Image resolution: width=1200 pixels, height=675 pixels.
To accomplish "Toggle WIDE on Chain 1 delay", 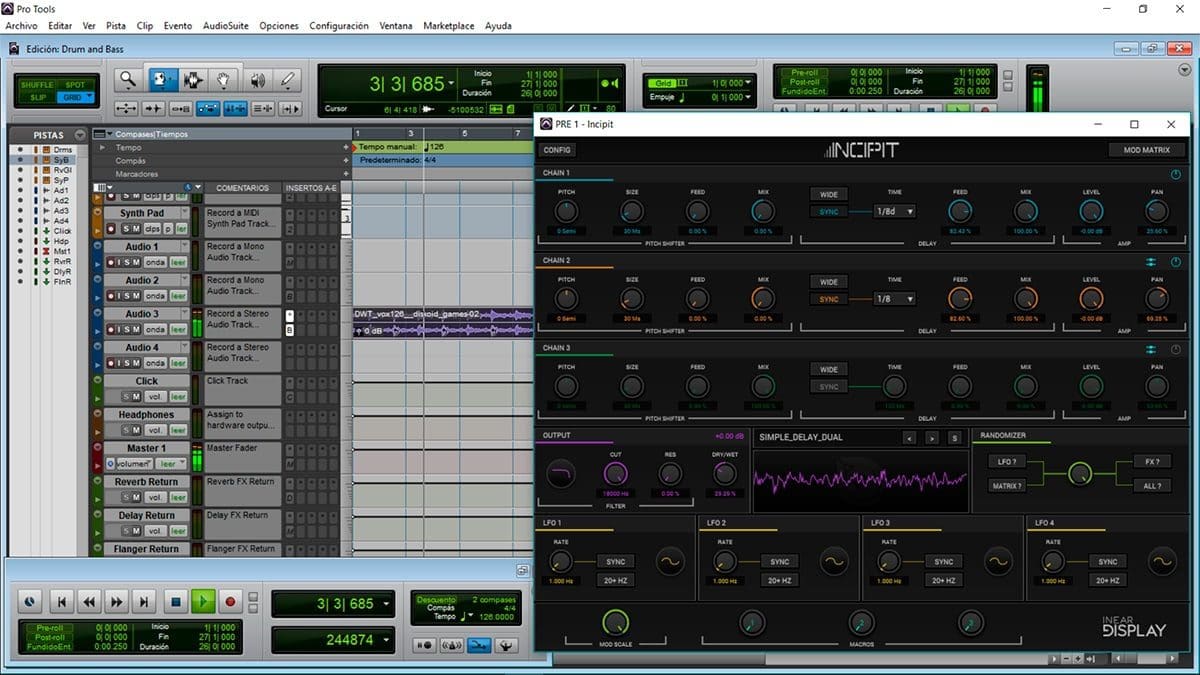I will (829, 194).
